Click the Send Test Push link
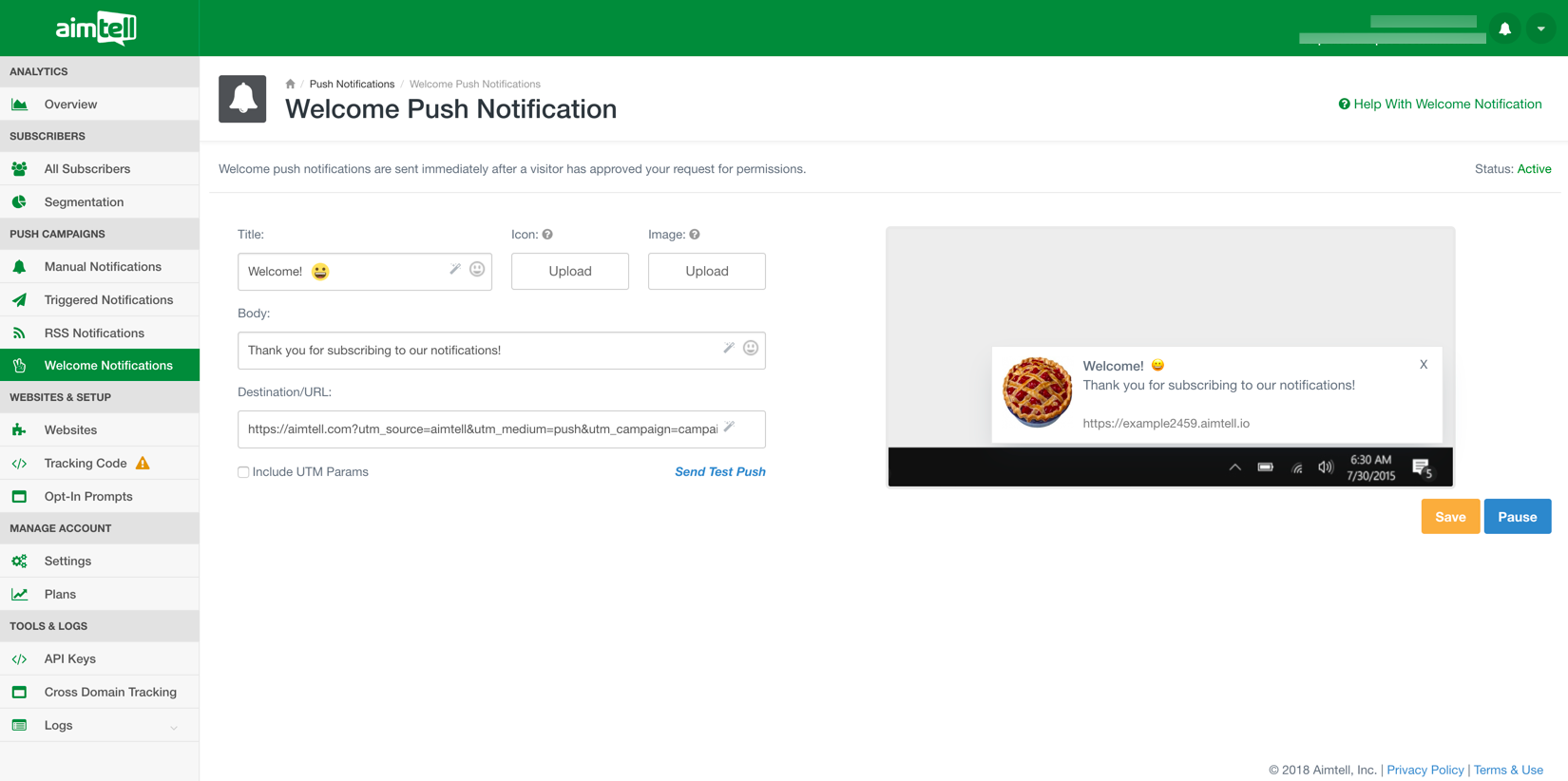The width and height of the screenshot is (1568, 781). click(719, 472)
